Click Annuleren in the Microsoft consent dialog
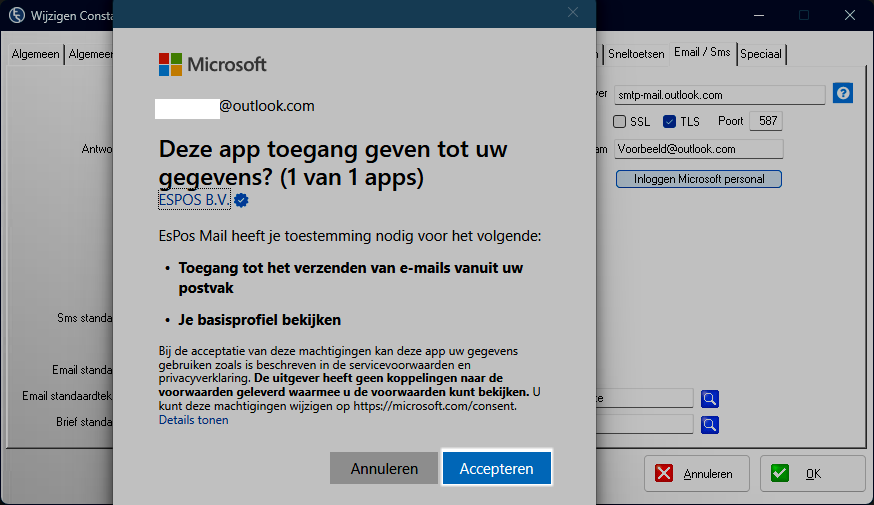 click(384, 468)
